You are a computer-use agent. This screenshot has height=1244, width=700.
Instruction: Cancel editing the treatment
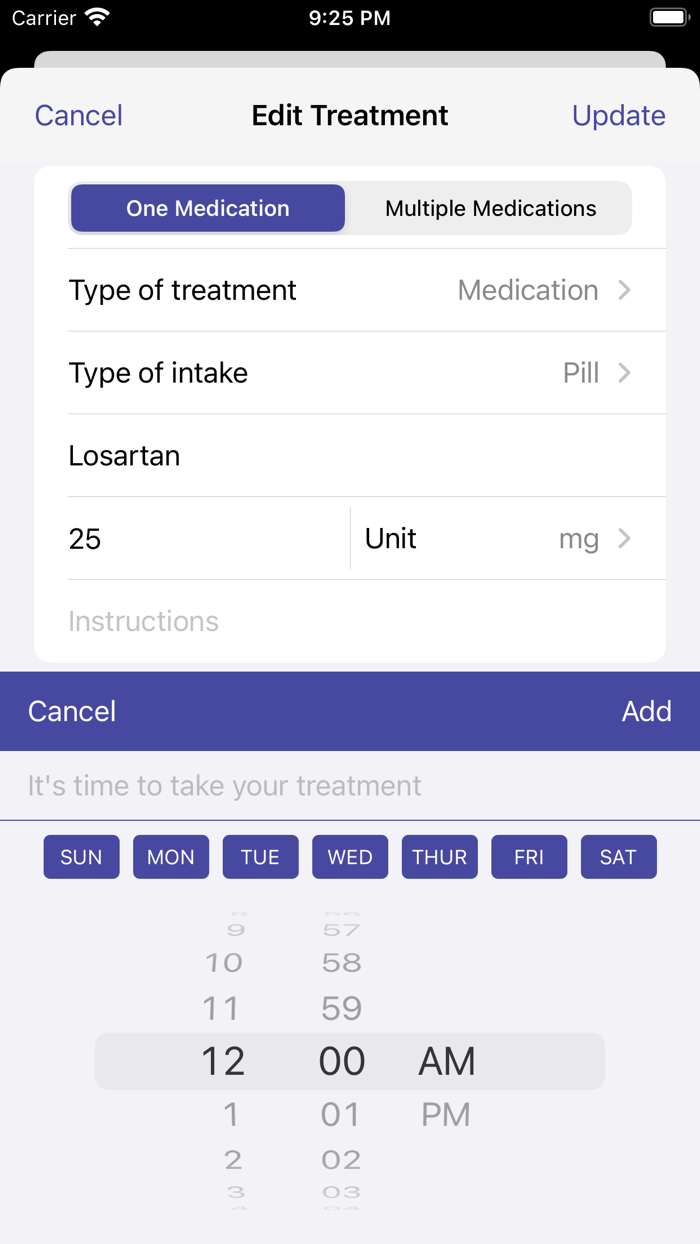coord(78,115)
